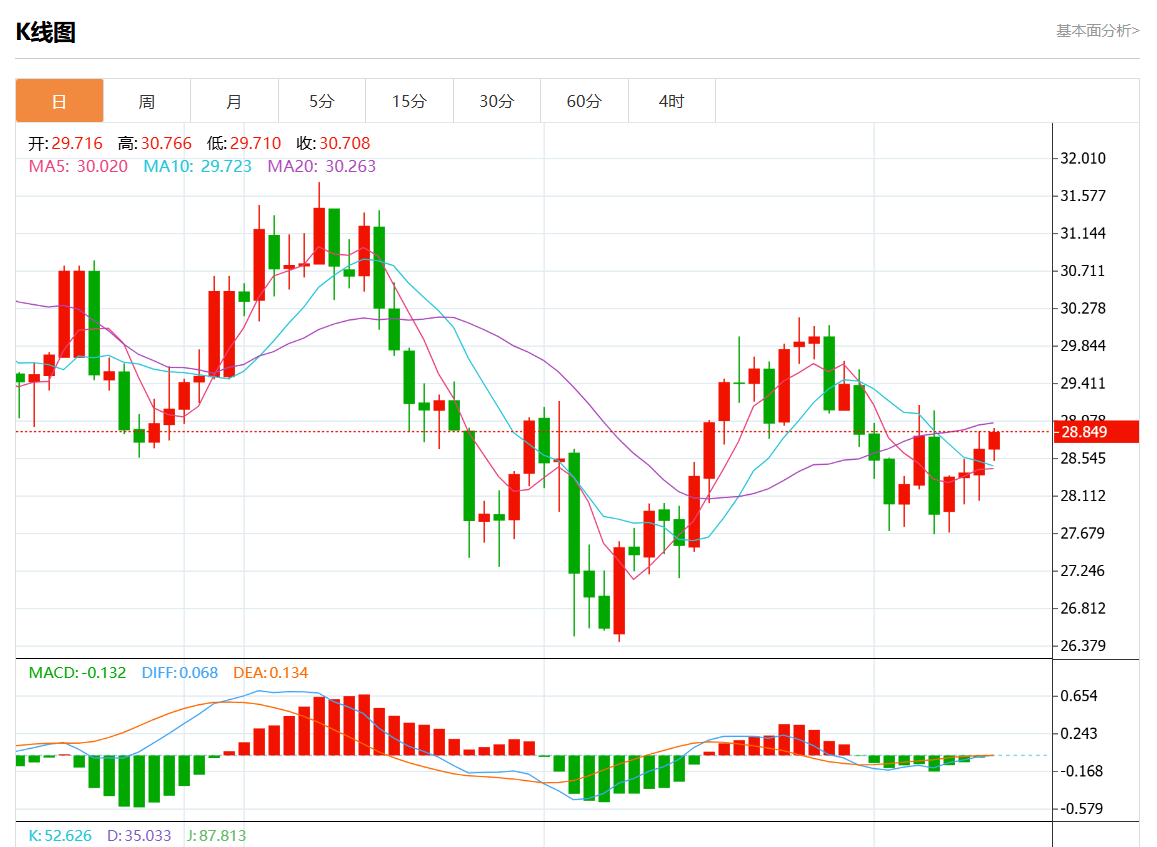Screen dimensions: 1157x847
Task: Click the 27.679 price axis label
Action: [1082, 533]
